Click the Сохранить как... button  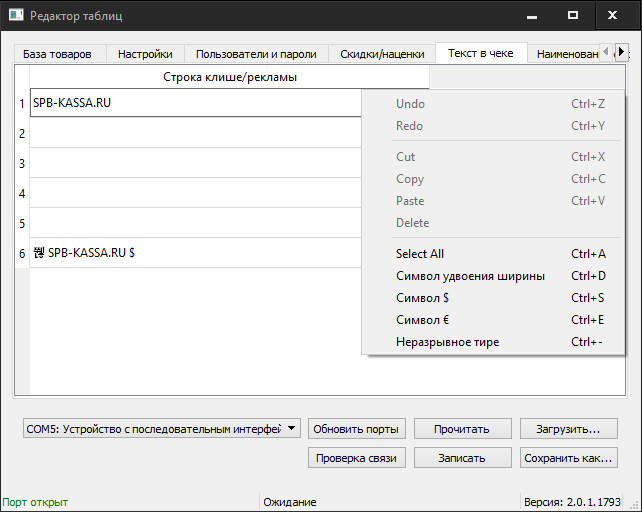coord(568,458)
